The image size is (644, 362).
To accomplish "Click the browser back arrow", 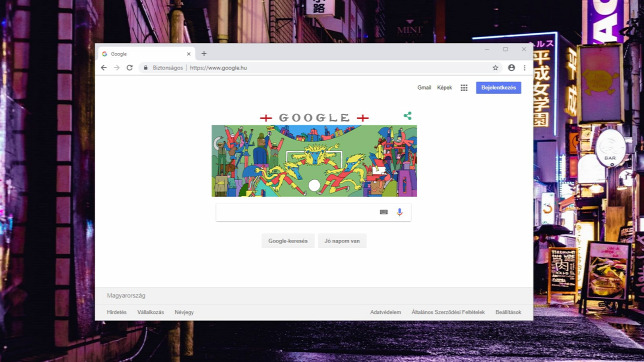I will click(x=104, y=68).
